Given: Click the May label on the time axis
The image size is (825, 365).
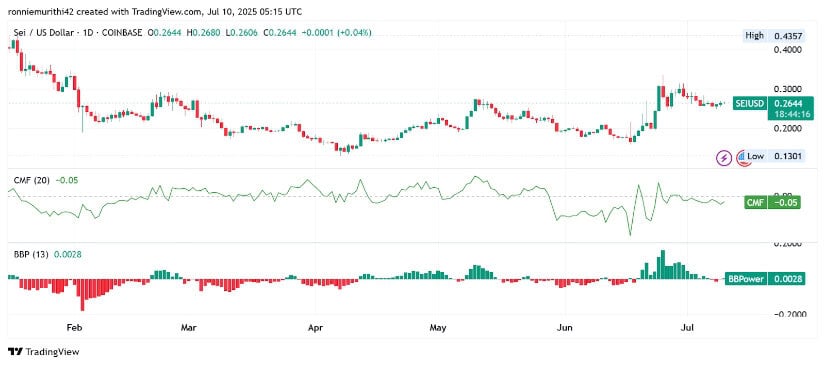Looking at the screenshot, I should (x=438, y=328).
